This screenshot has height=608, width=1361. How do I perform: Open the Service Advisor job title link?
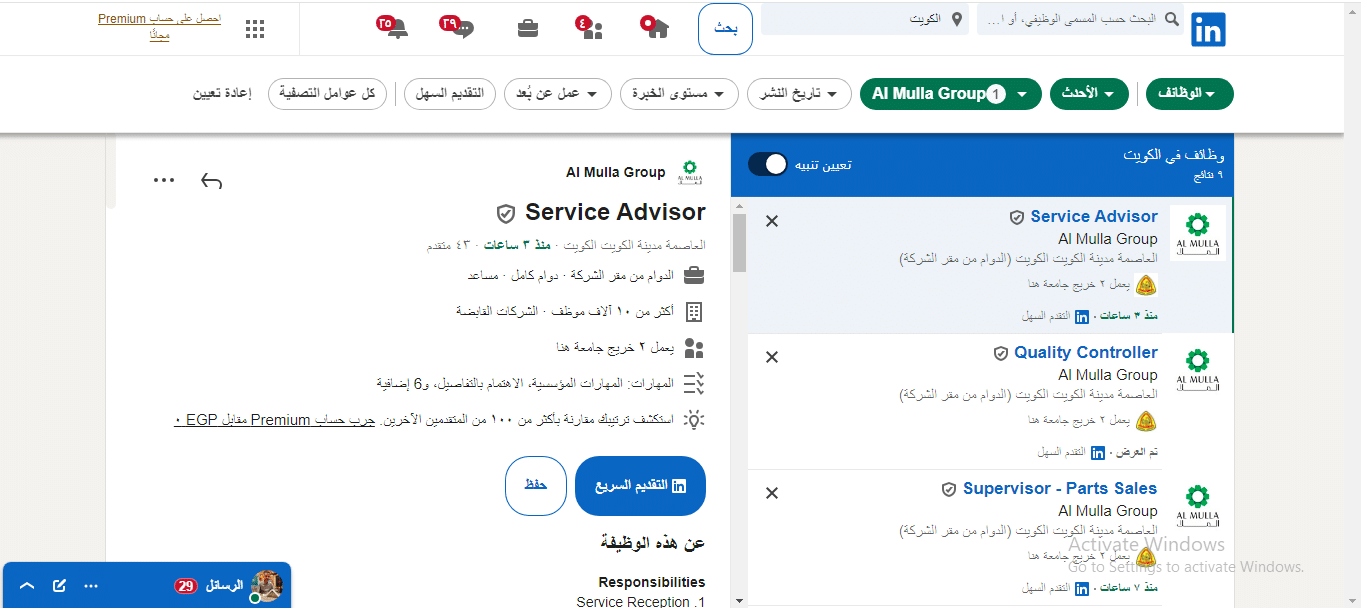click(x=1094, y=216)
